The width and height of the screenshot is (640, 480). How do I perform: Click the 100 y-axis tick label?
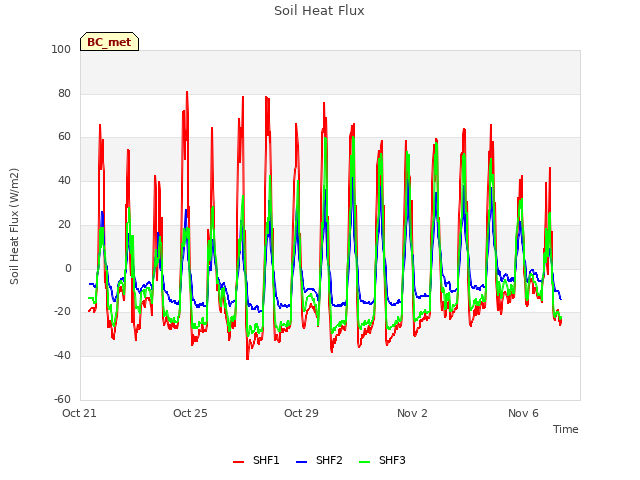(61, 49)
